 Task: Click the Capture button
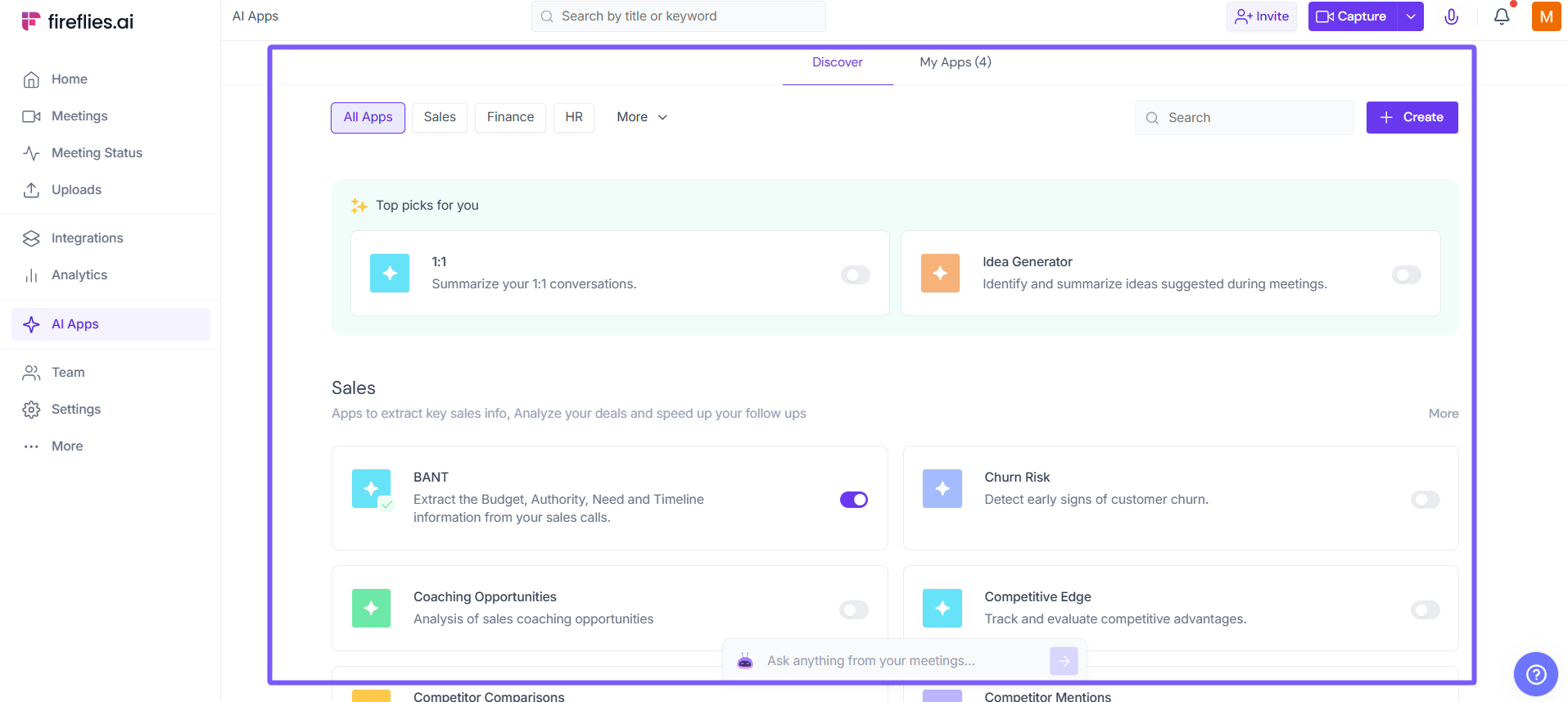[1353, 16]
